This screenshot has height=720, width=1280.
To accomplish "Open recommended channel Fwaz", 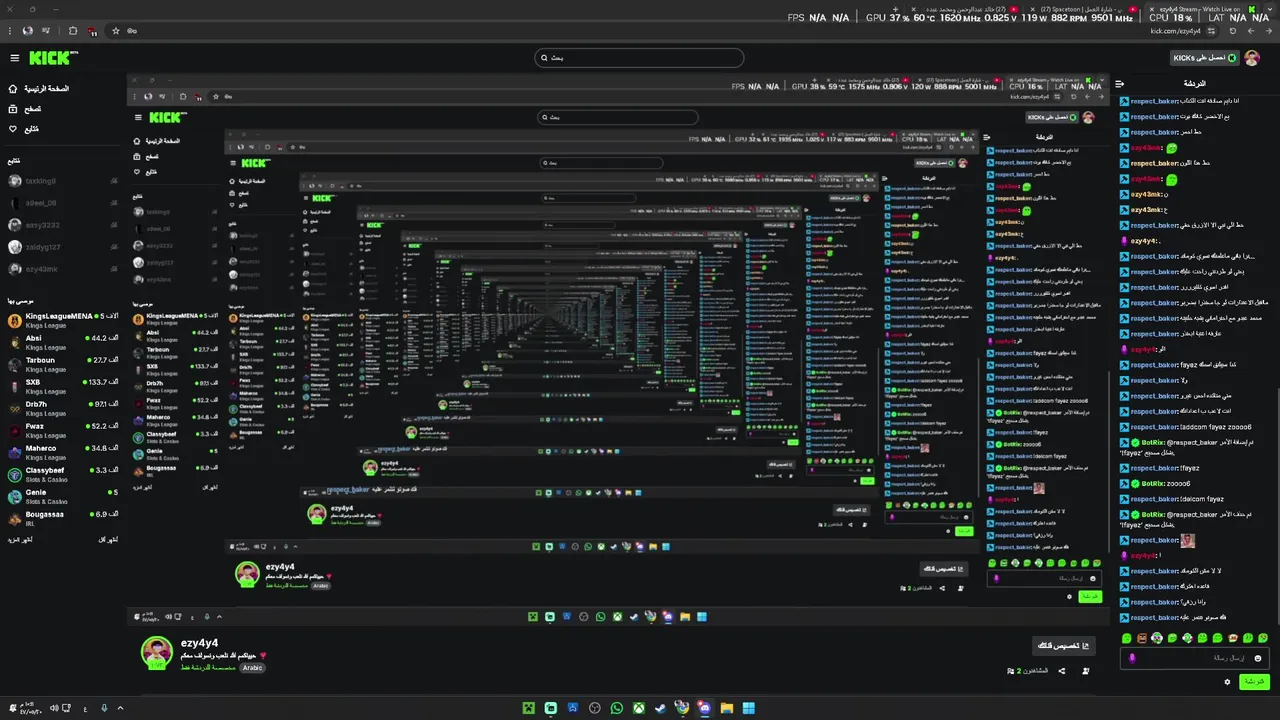I will (x=62, y=430).
